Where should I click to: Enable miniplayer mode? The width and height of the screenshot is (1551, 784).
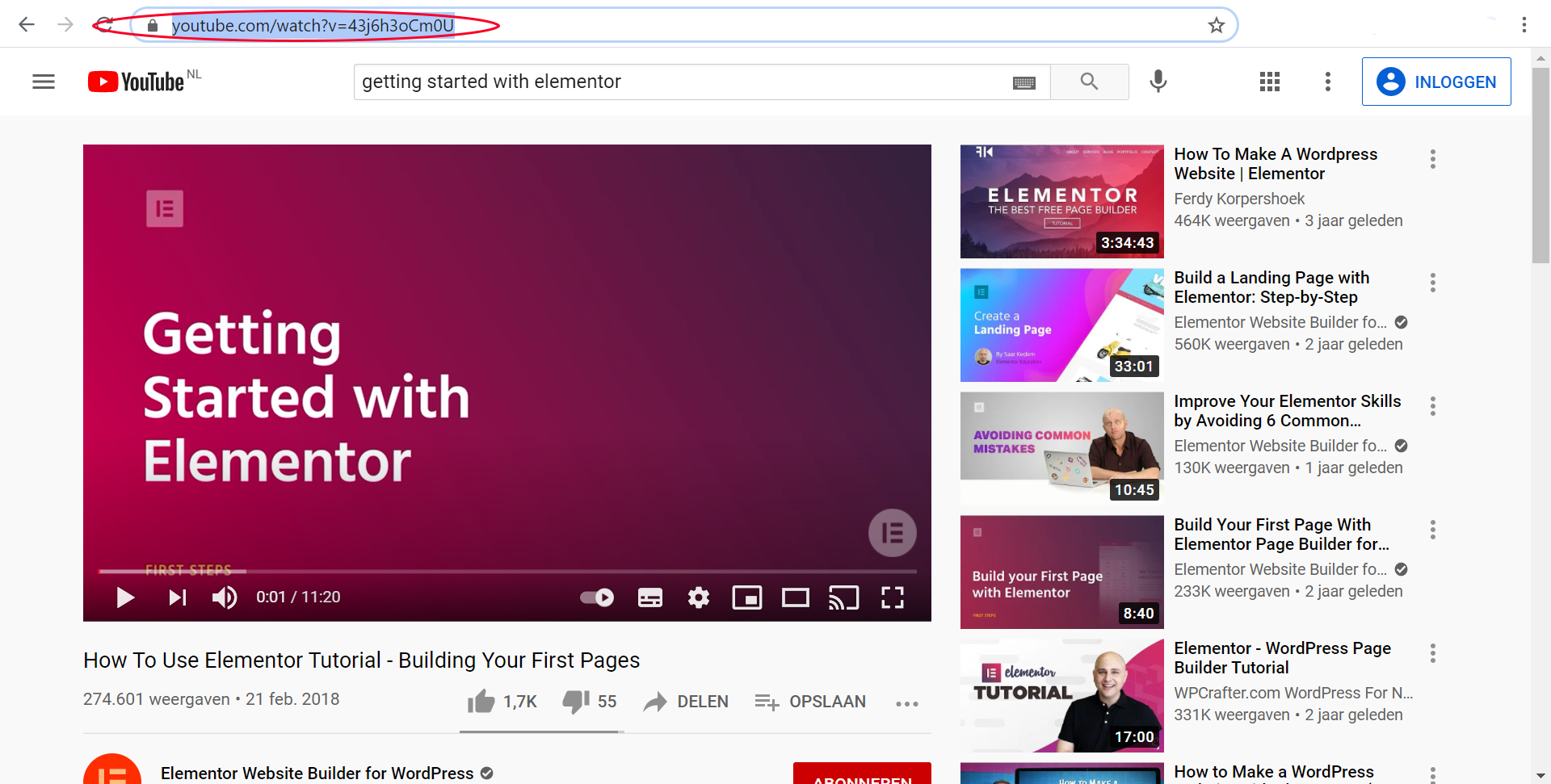pos(746,597)
